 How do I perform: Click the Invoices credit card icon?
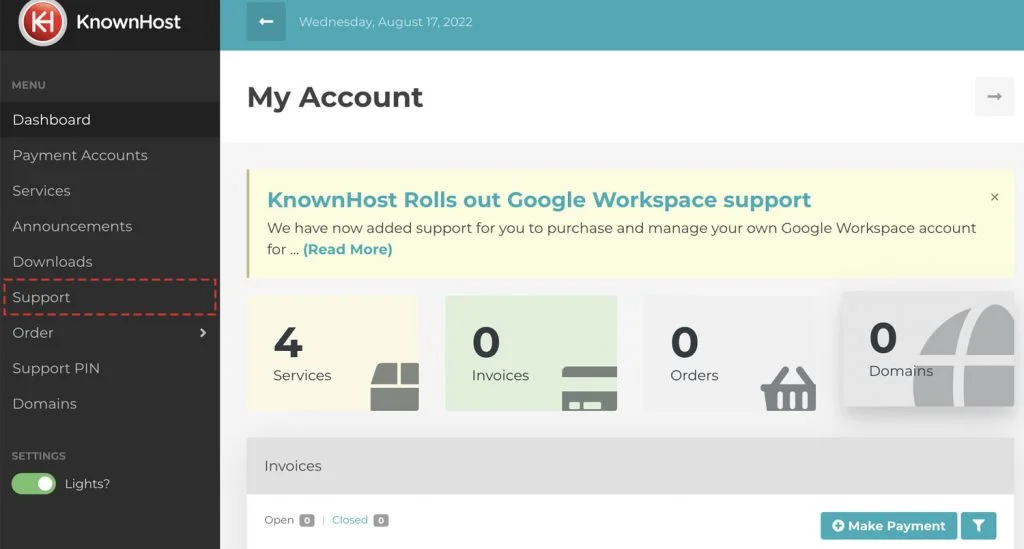[589, 388]
